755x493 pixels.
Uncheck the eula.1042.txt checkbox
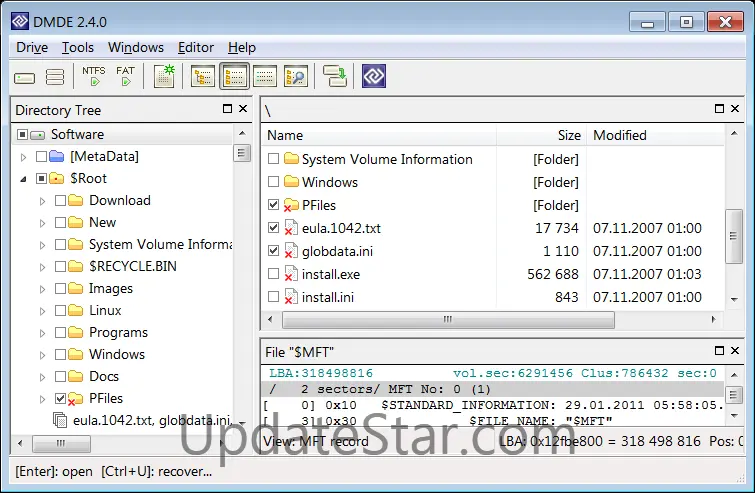click(x=273, y=227)
